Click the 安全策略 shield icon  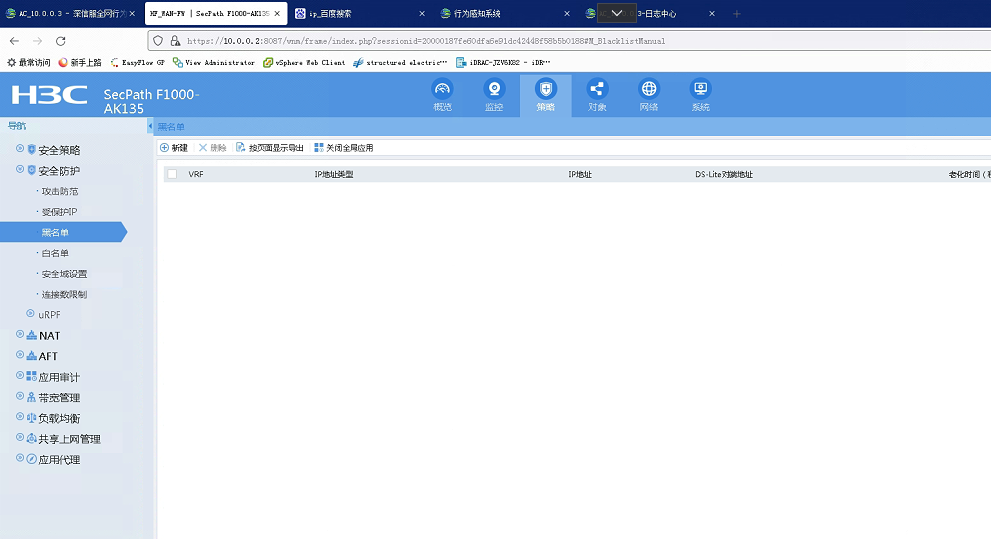(32, 150)
